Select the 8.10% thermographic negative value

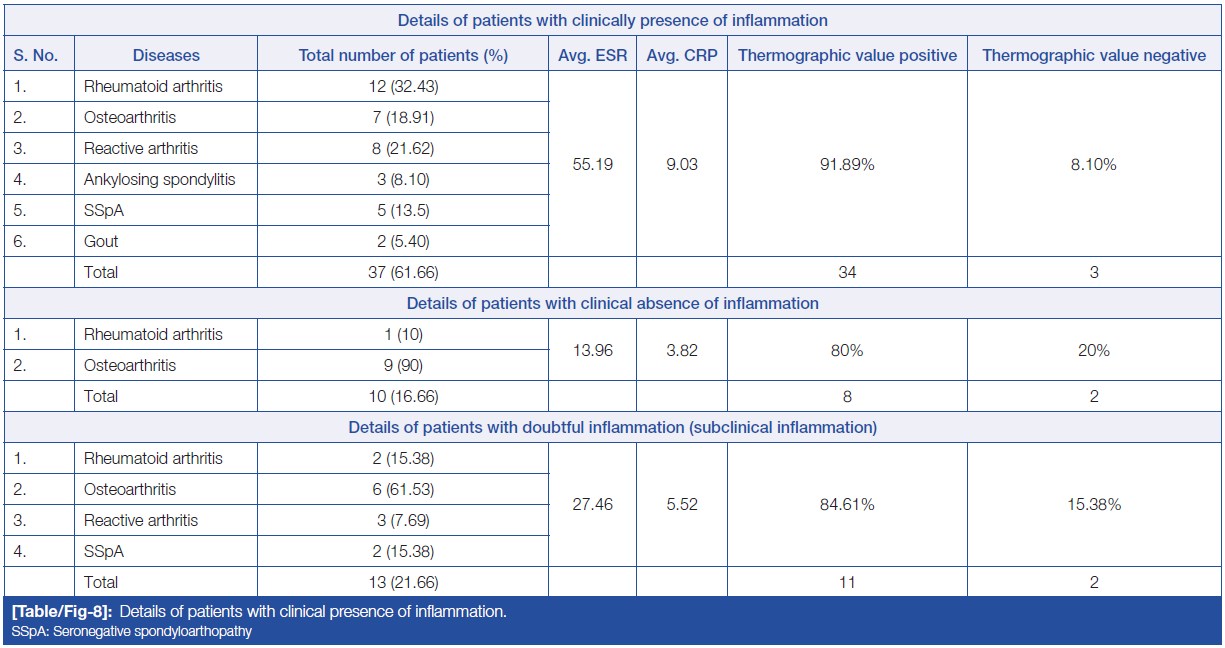1094,164
